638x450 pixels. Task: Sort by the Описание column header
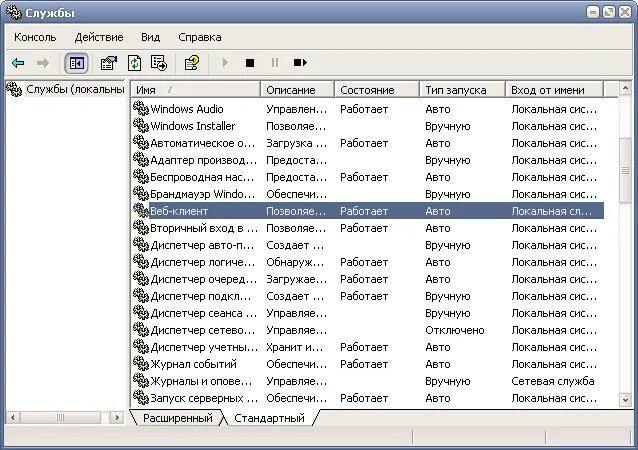tap(297, 90)
